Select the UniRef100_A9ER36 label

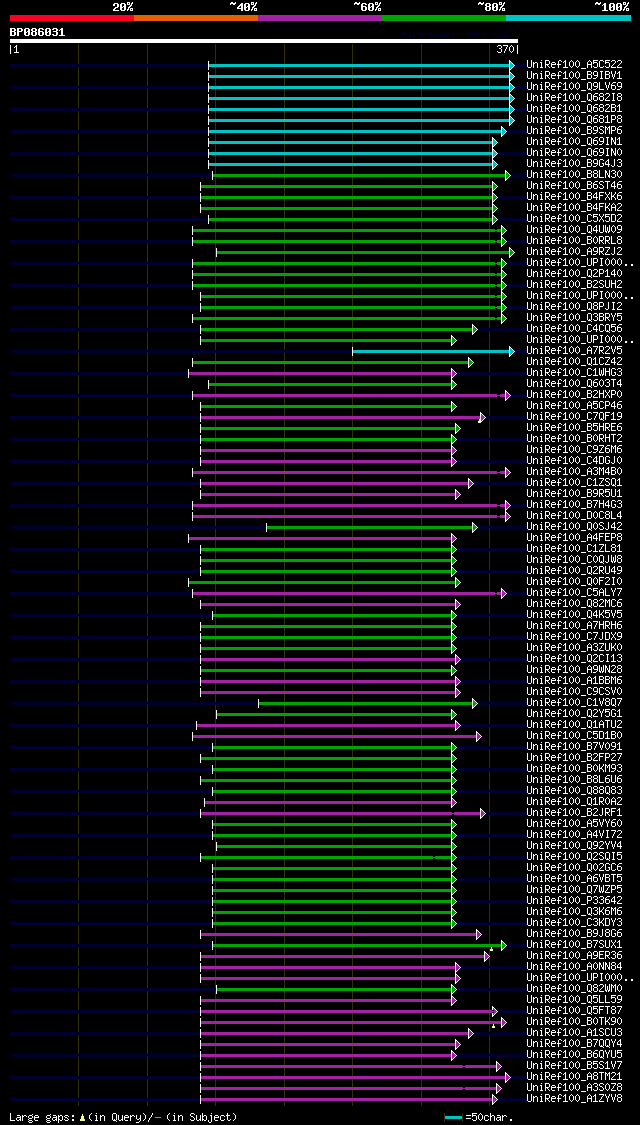click(574, 955)
